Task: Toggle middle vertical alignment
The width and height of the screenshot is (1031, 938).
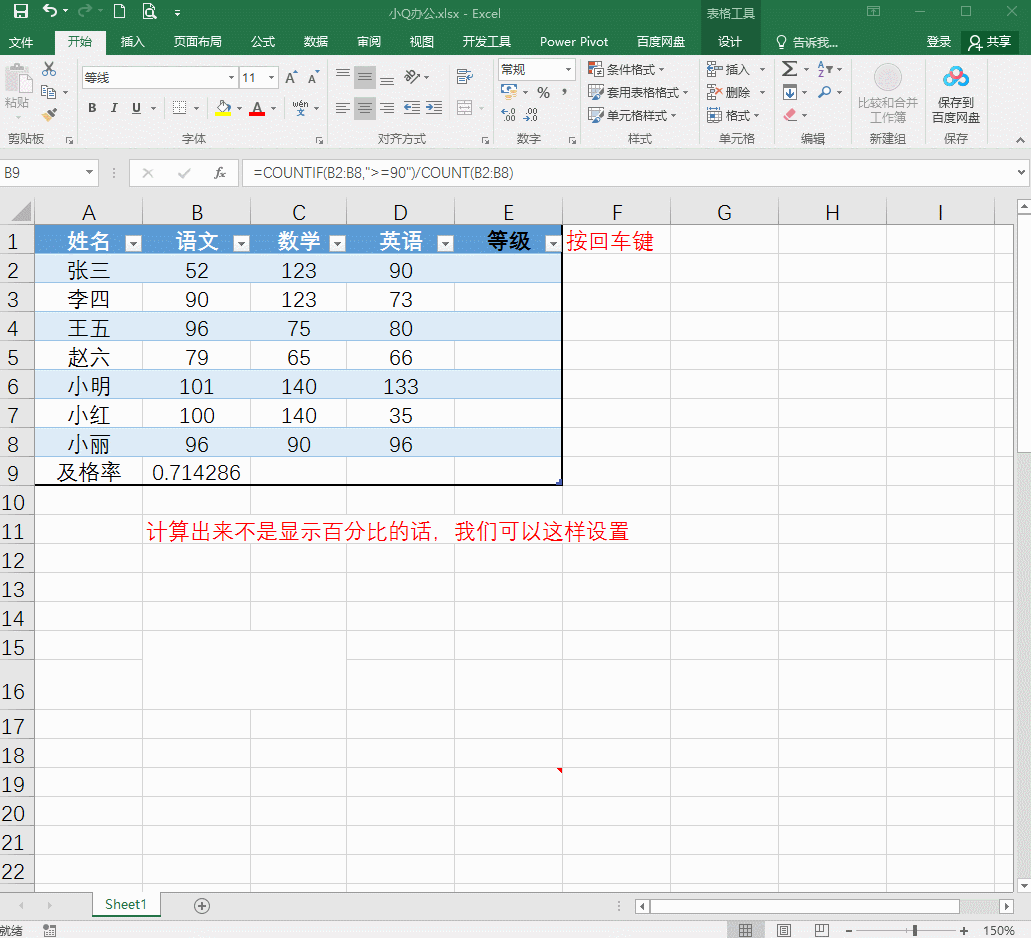Action: [365, 78]
